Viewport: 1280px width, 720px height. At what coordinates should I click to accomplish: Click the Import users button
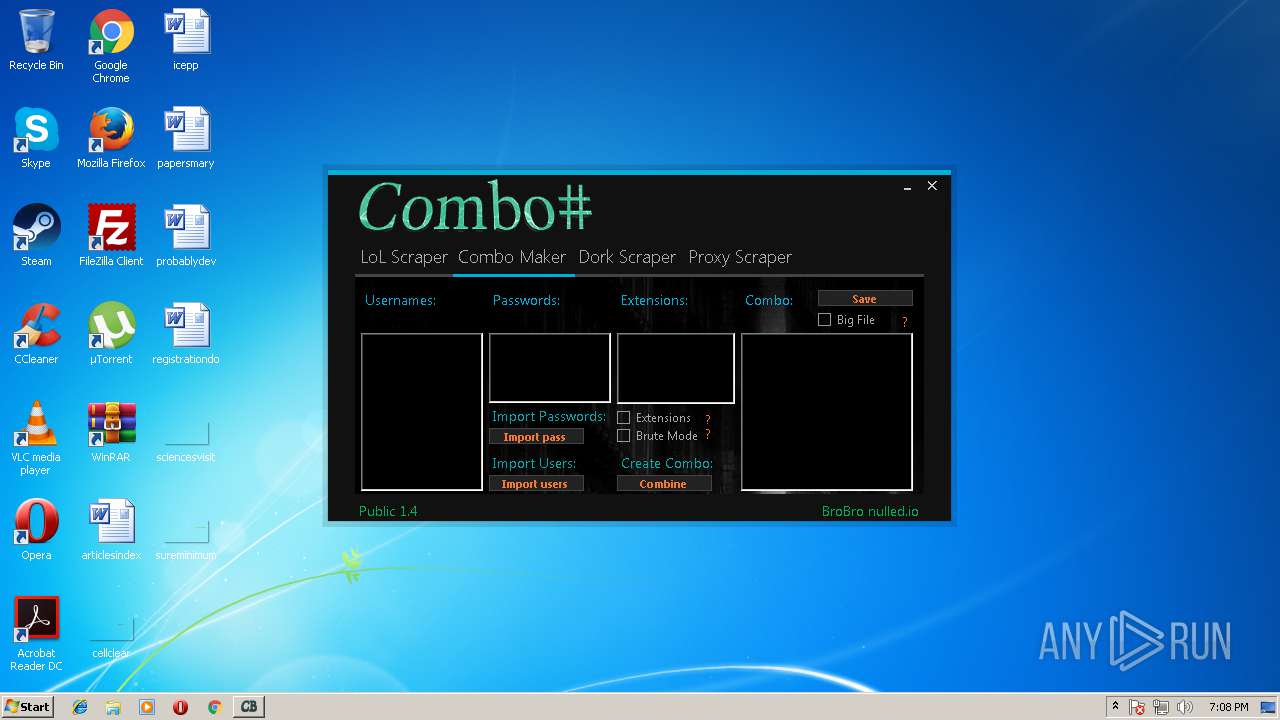(x=536, y=484)
